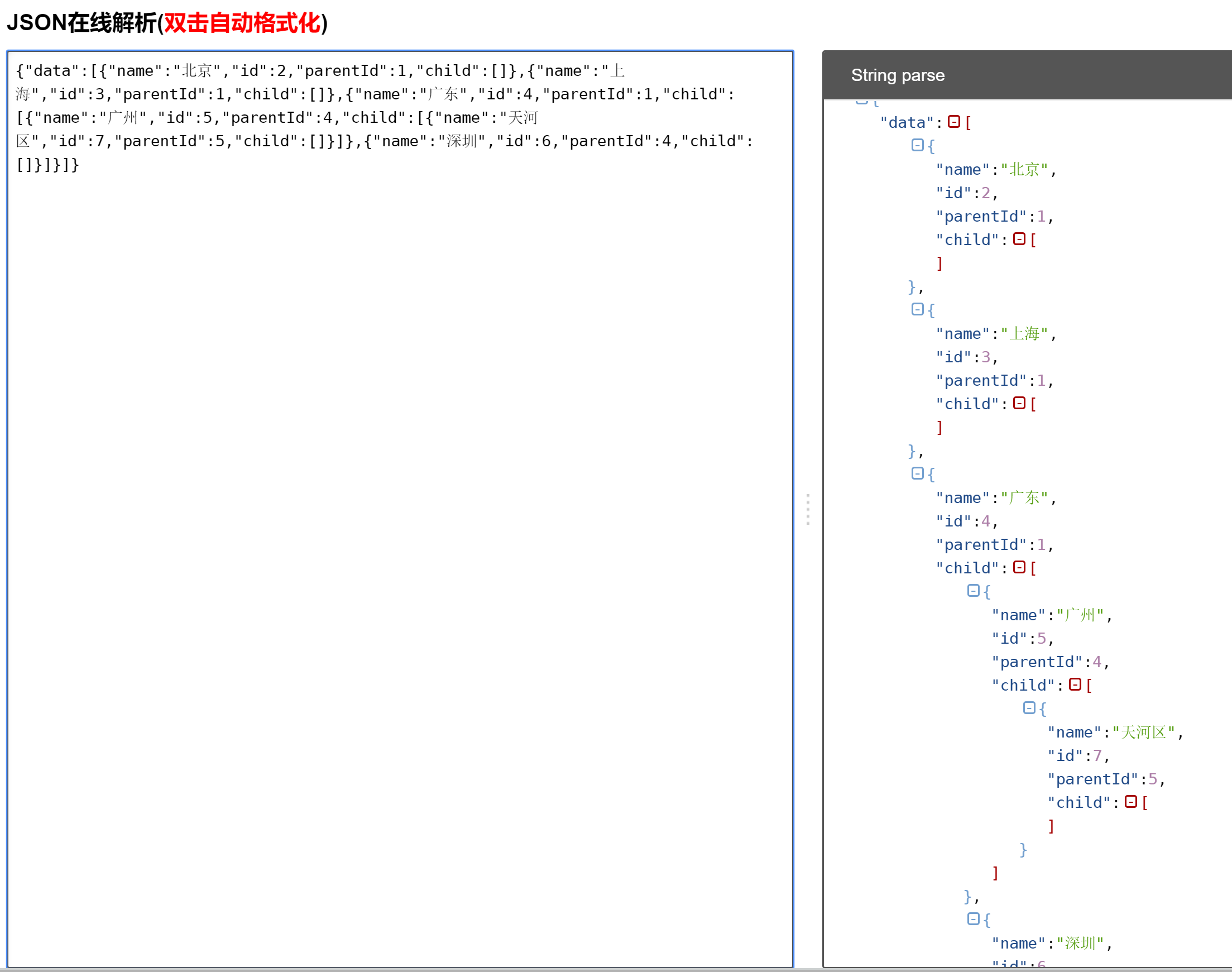Collapse the 广东 object node
Screen dimensions: 1232x972
click(918, 473)
